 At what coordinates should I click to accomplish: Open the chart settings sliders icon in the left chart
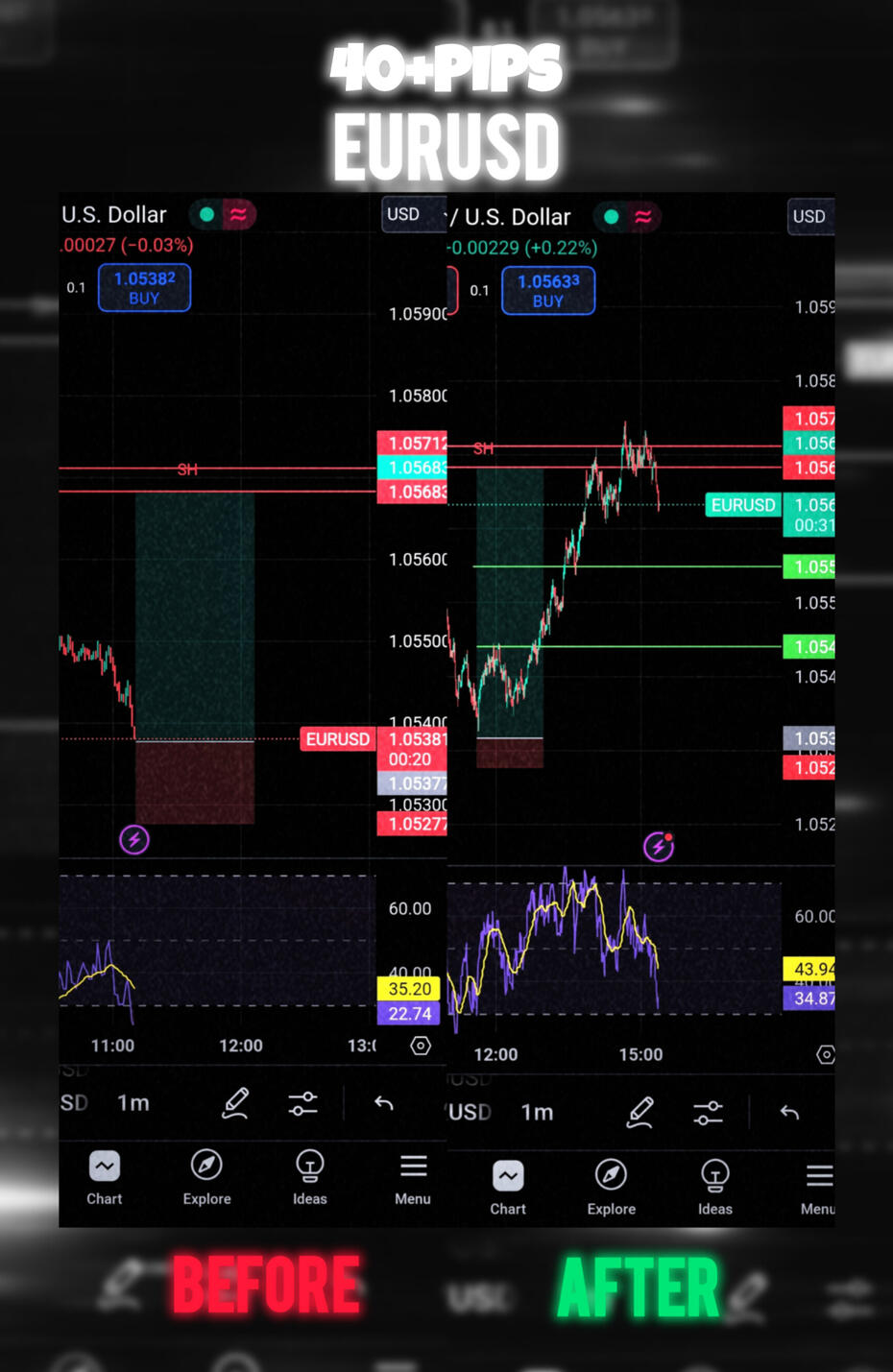pos(302,1103)
